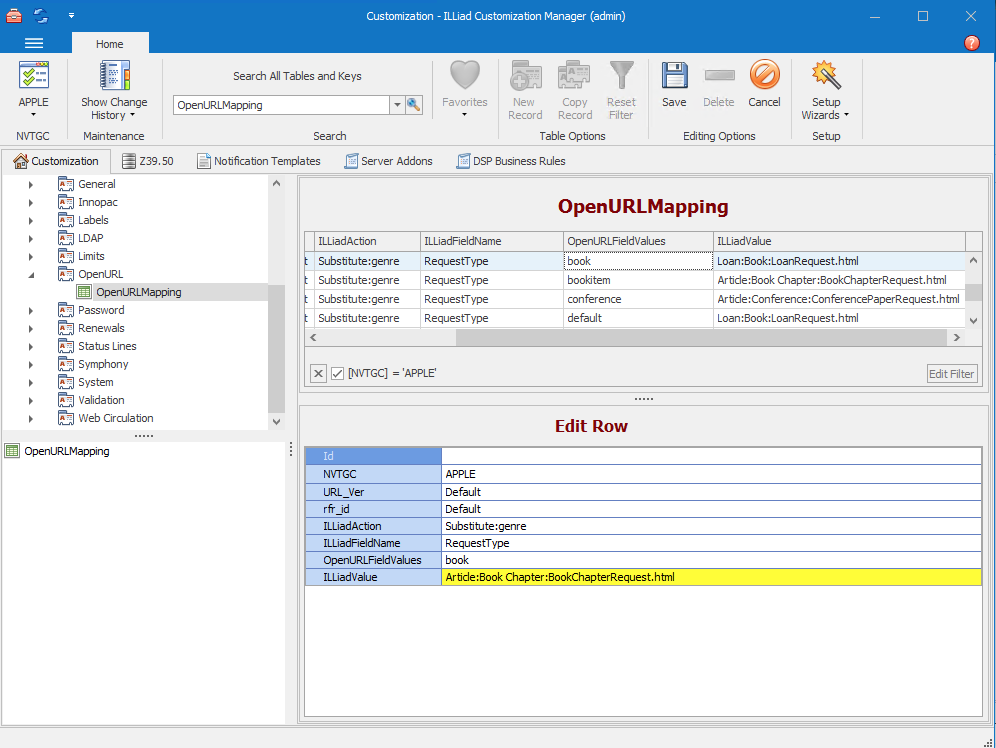The image size is (996, 748).
Task: Select the Server Addons tab
Action: pos(388,161)
